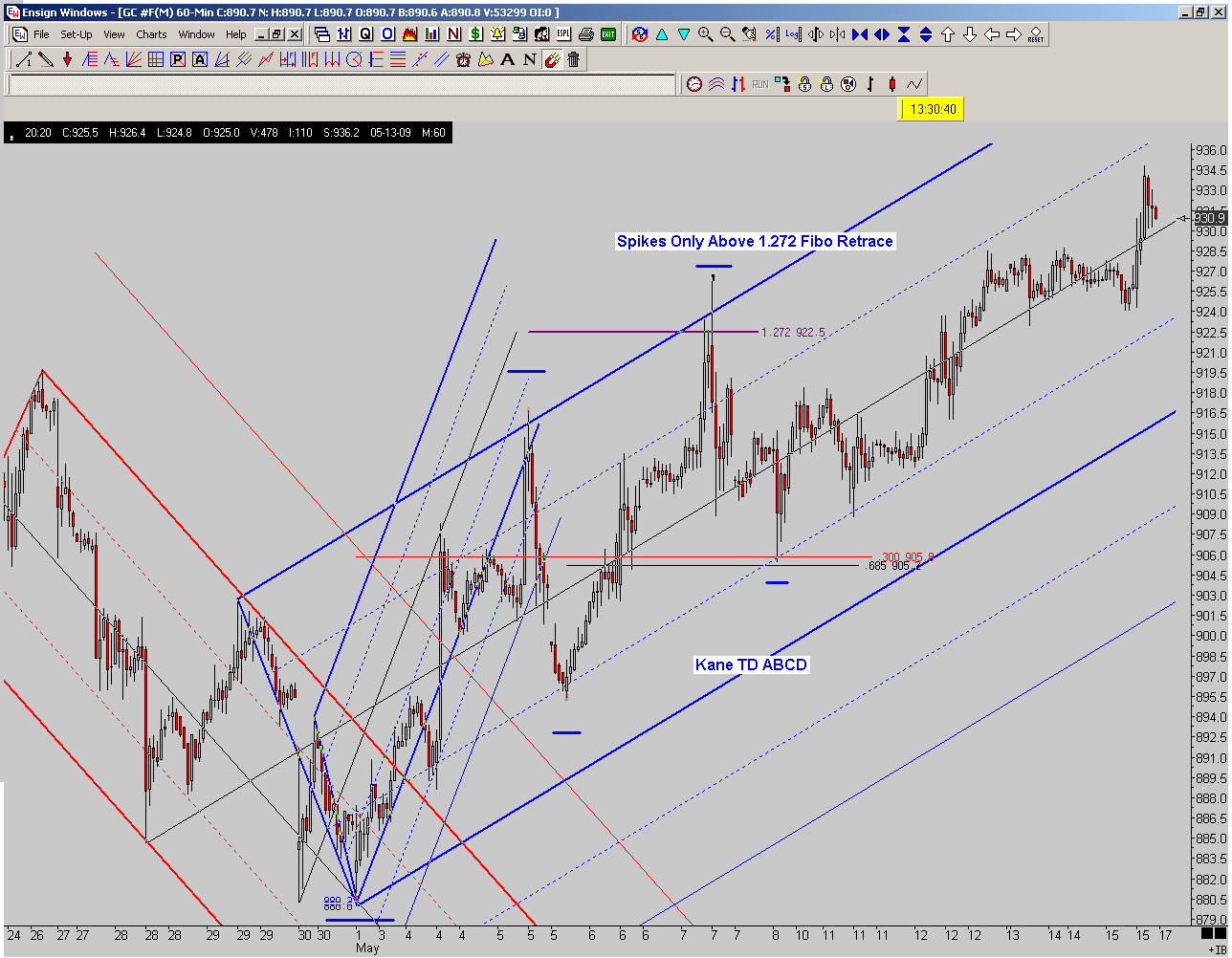Click the green EXIT icon
Viewport: 1232px width, 958px height.
coord(608,34)
